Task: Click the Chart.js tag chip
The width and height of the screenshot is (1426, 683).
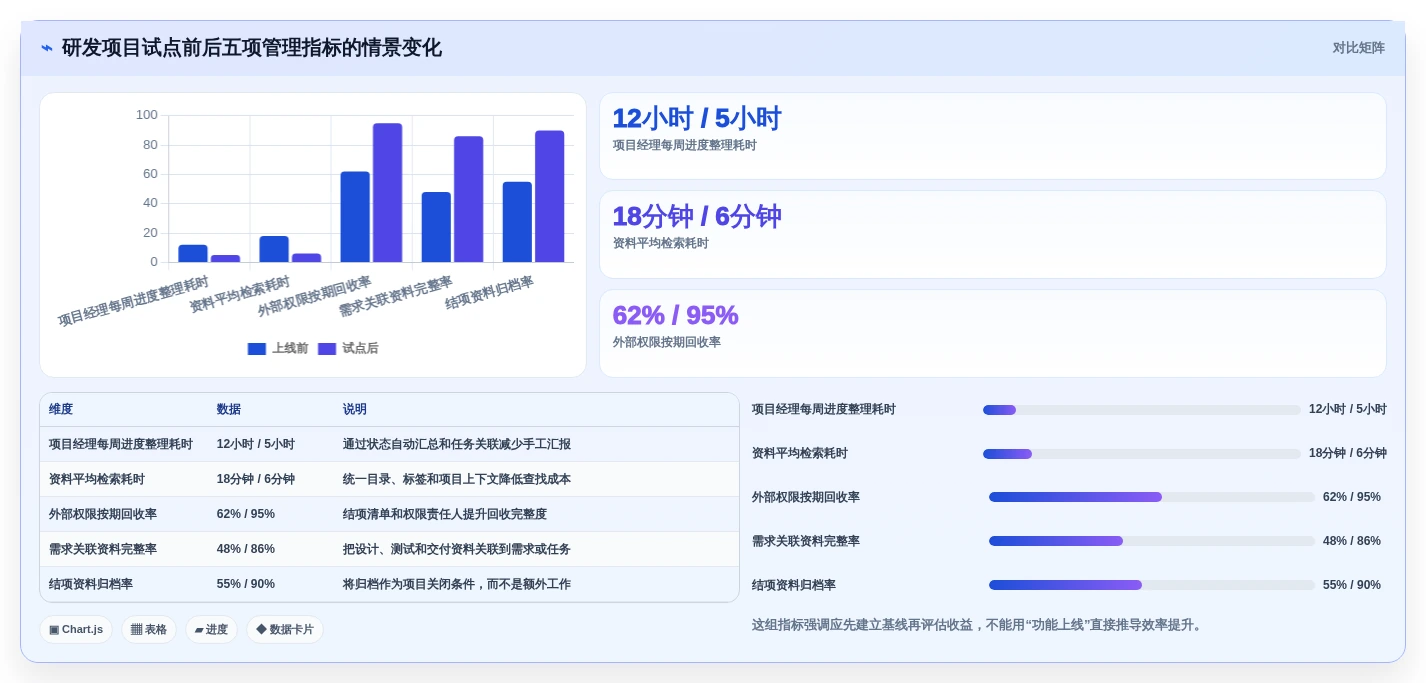Action: point(76,629)
